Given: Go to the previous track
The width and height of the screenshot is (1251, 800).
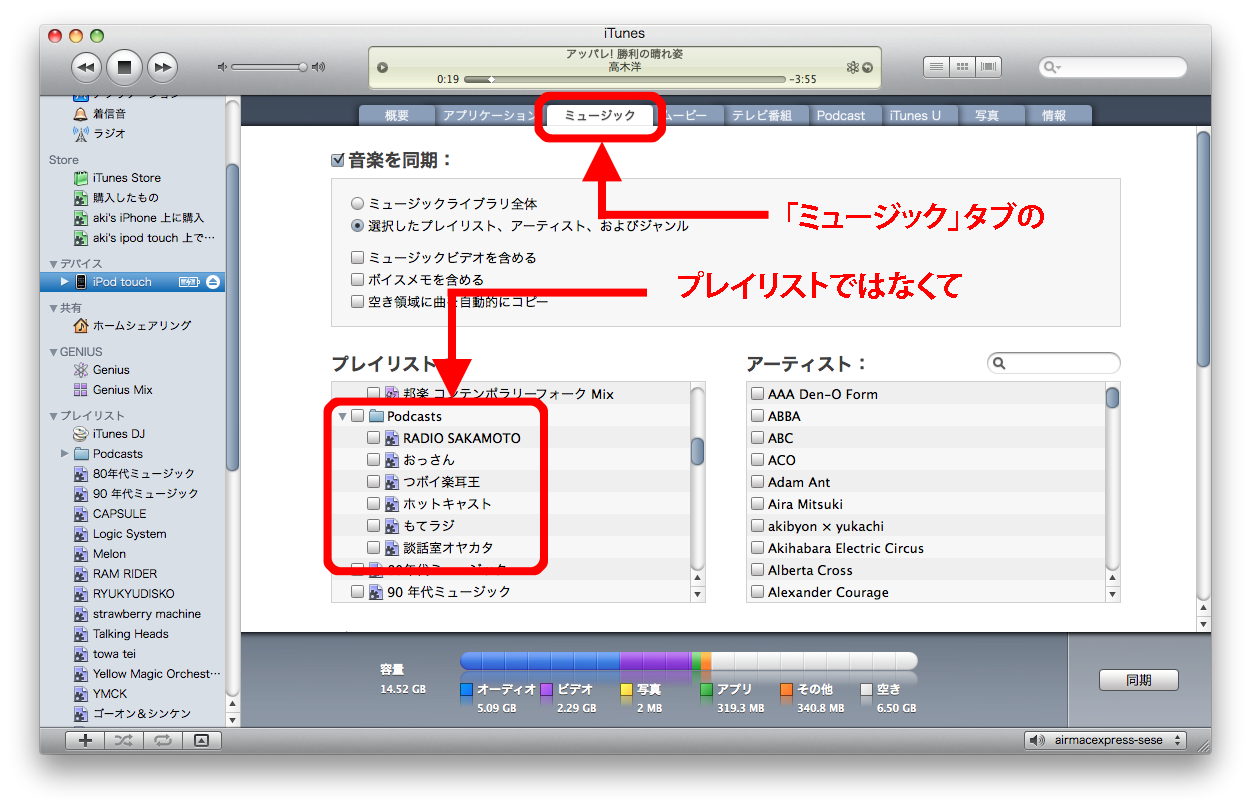Looking at the screenshot, I should 86,67.
